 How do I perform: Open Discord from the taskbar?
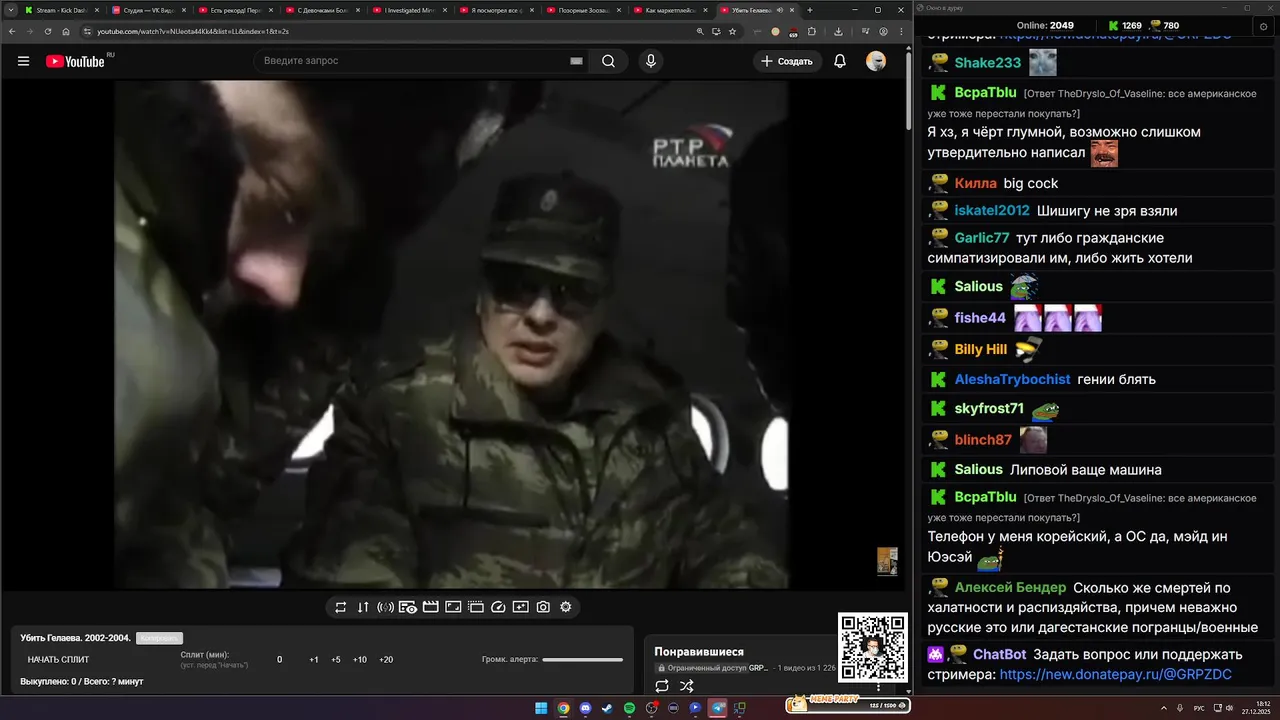pyautogui.click(x=585, y=708)
